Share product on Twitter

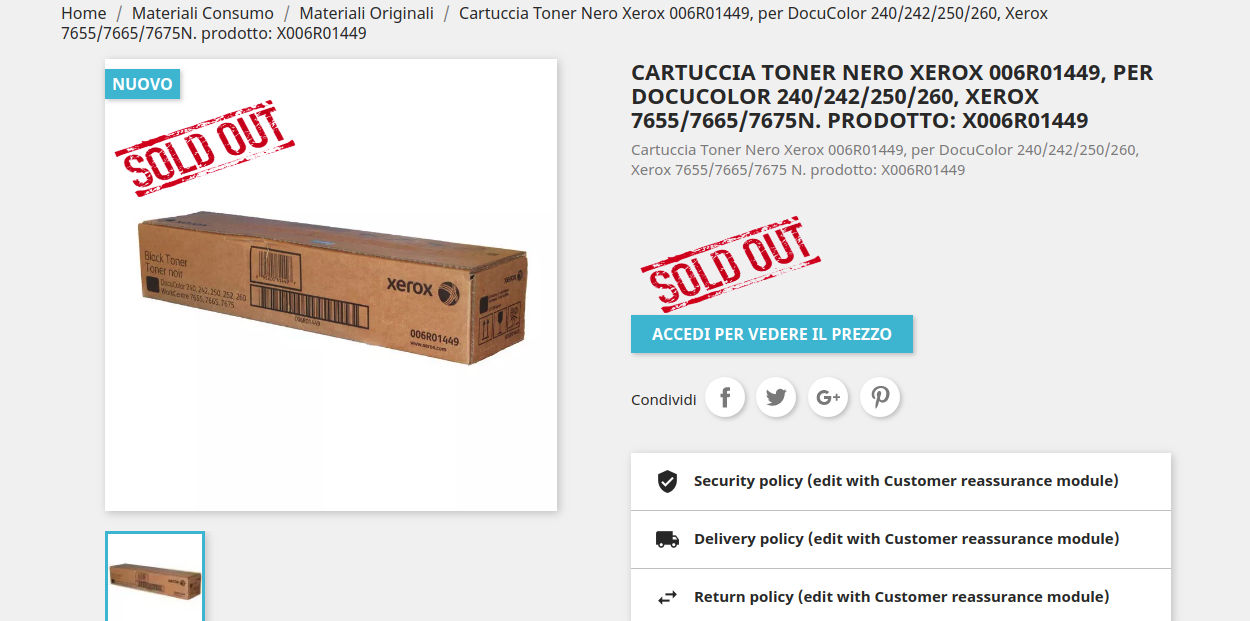776,398
